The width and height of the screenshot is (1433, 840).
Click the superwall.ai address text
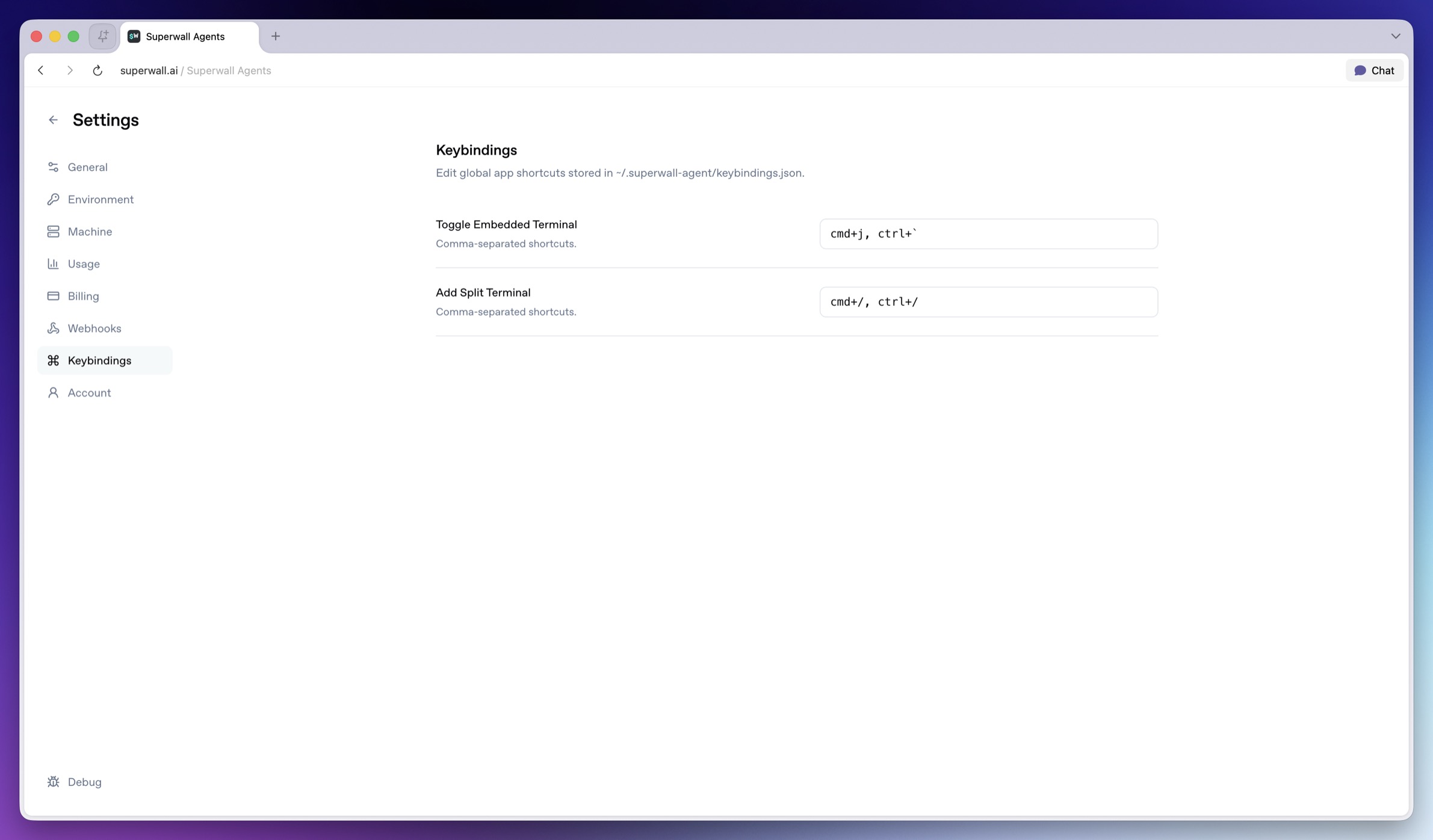(x=149, y=70)
